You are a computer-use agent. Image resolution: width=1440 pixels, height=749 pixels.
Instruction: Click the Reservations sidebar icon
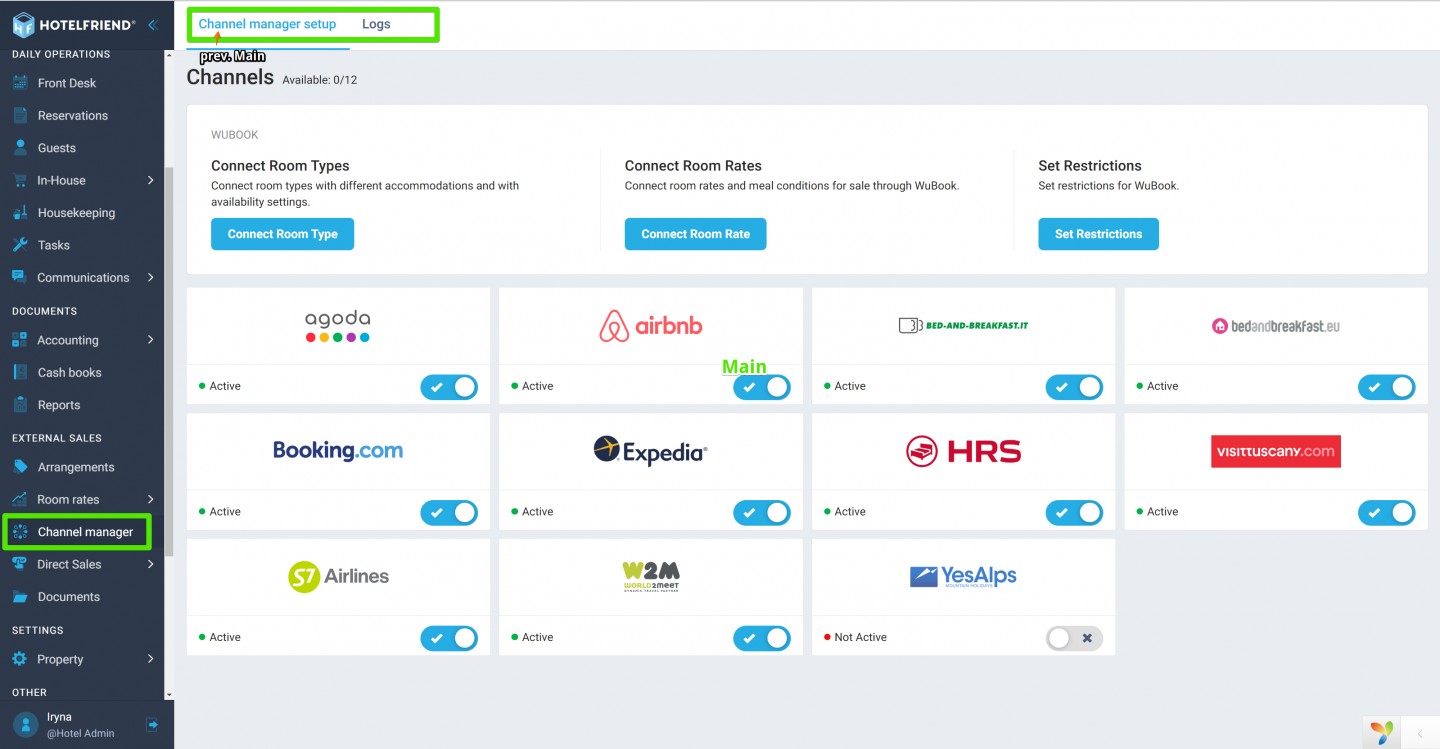[20, 115]
